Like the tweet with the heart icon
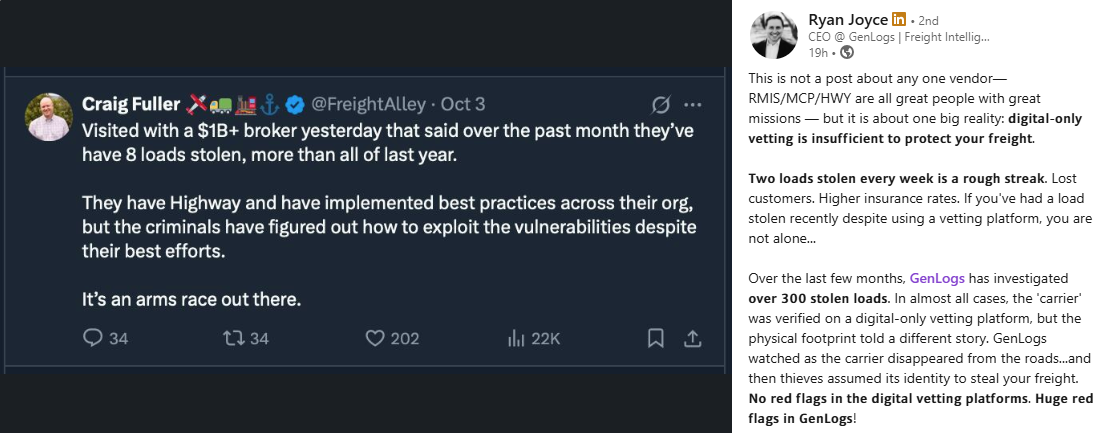This screenshot has height=433, width=1103. pos(375,339)
